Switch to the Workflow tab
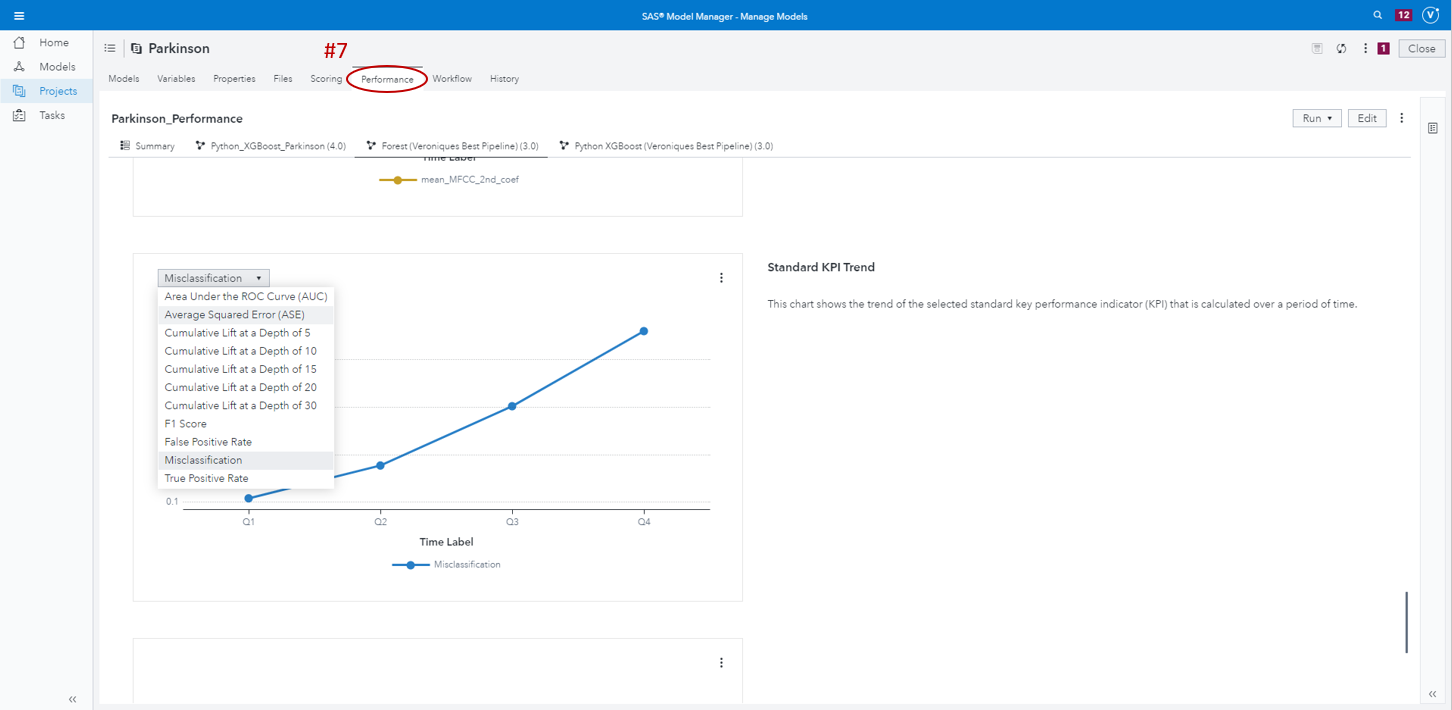The image size is (1452, 710). click(x=451, y=78)
